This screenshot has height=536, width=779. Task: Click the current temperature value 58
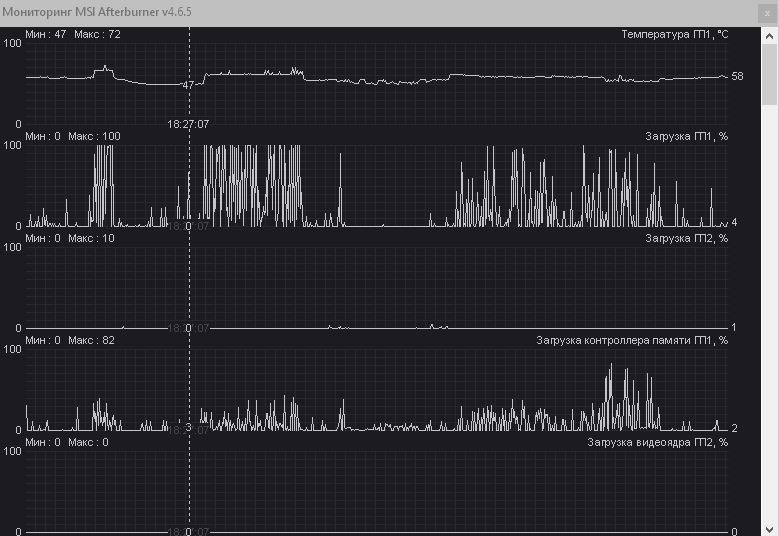[737, 76]
